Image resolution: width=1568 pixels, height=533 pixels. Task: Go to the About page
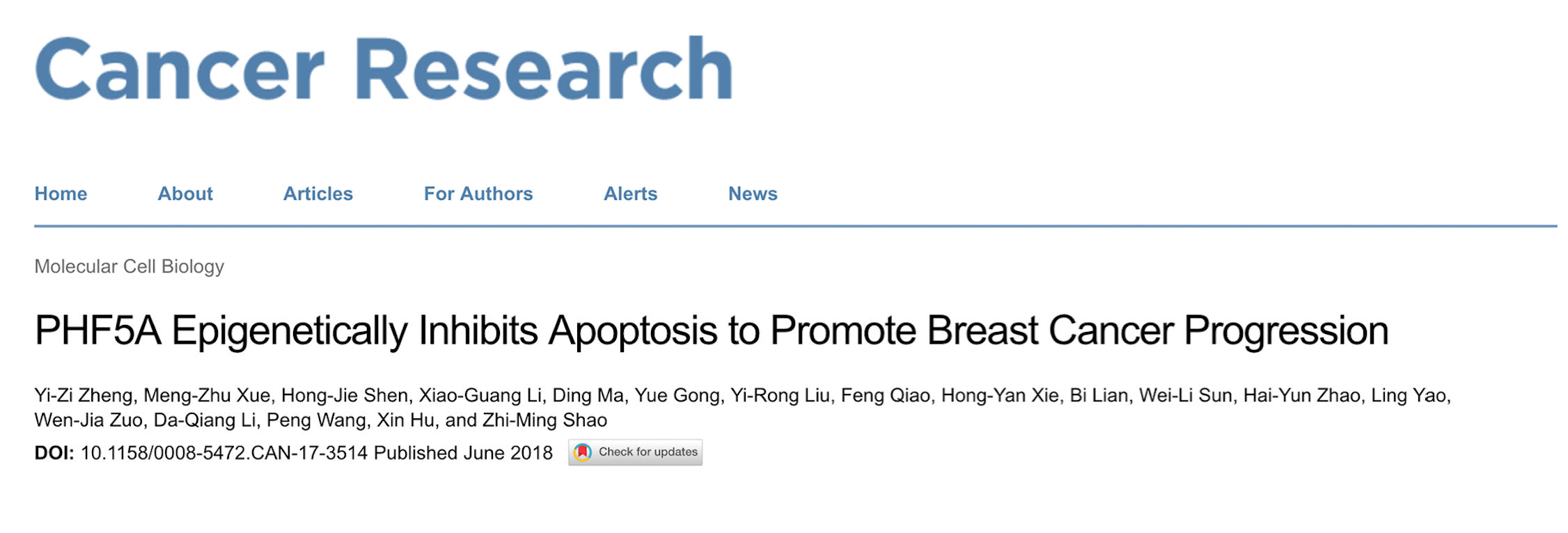point(185,193)
